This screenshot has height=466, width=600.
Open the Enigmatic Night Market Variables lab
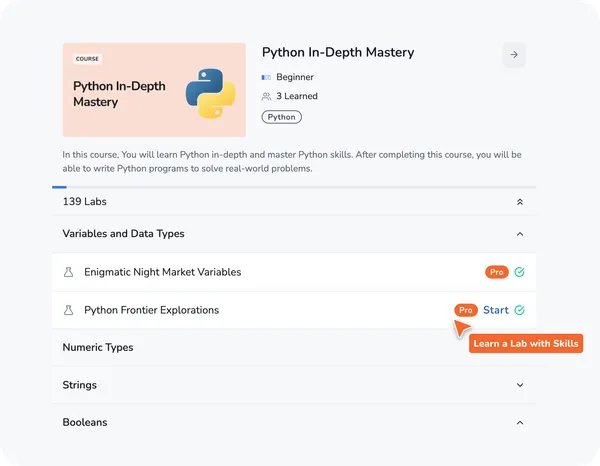(162, 272)
